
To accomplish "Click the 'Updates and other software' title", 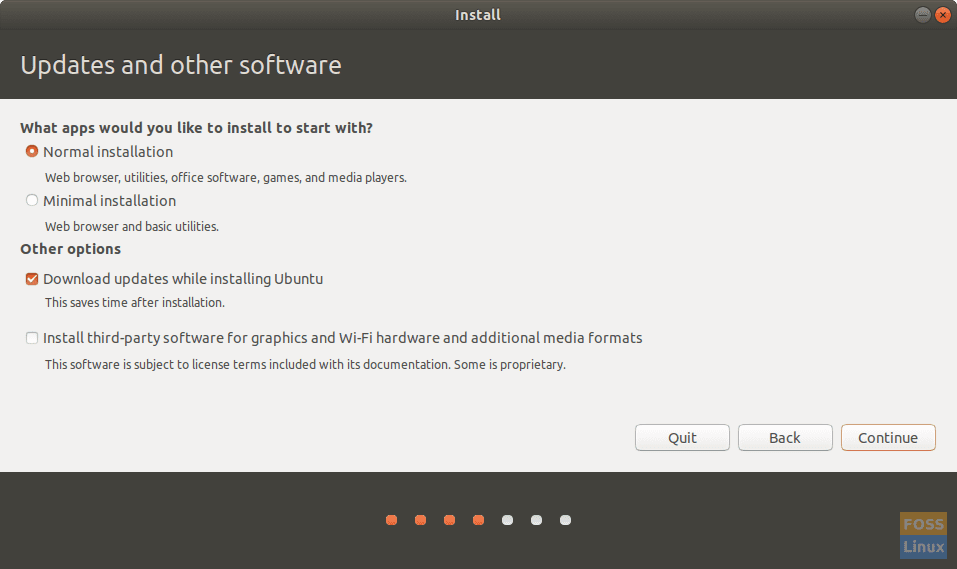I will tap(181, 65).
